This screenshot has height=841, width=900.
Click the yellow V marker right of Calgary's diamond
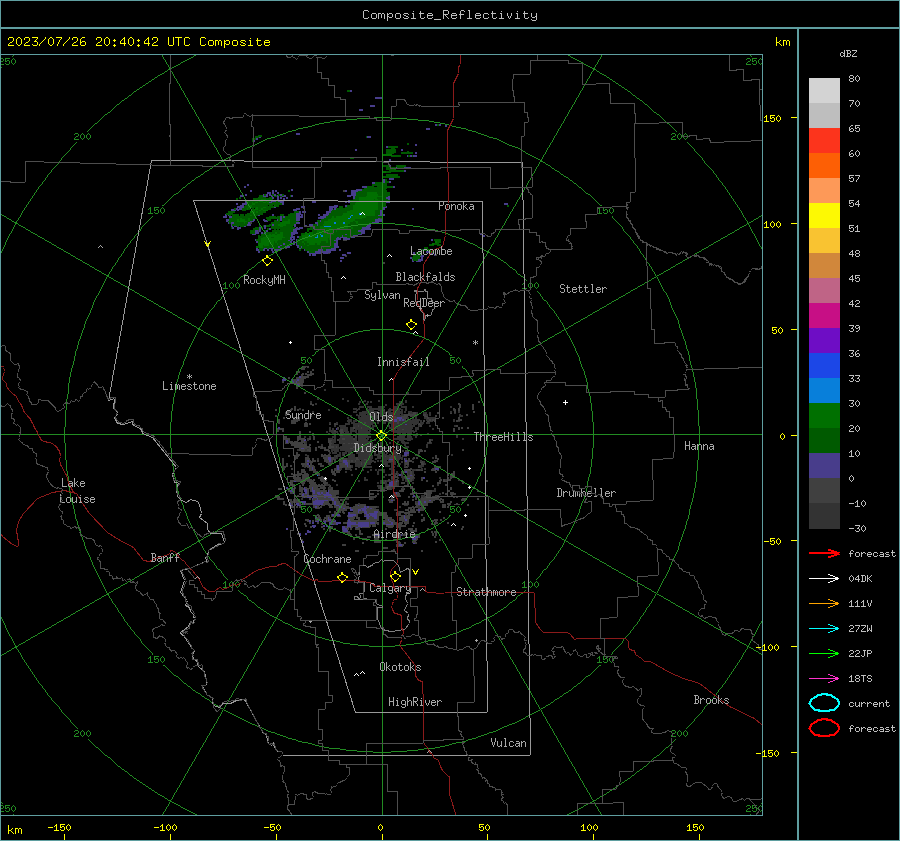point(416,572)
